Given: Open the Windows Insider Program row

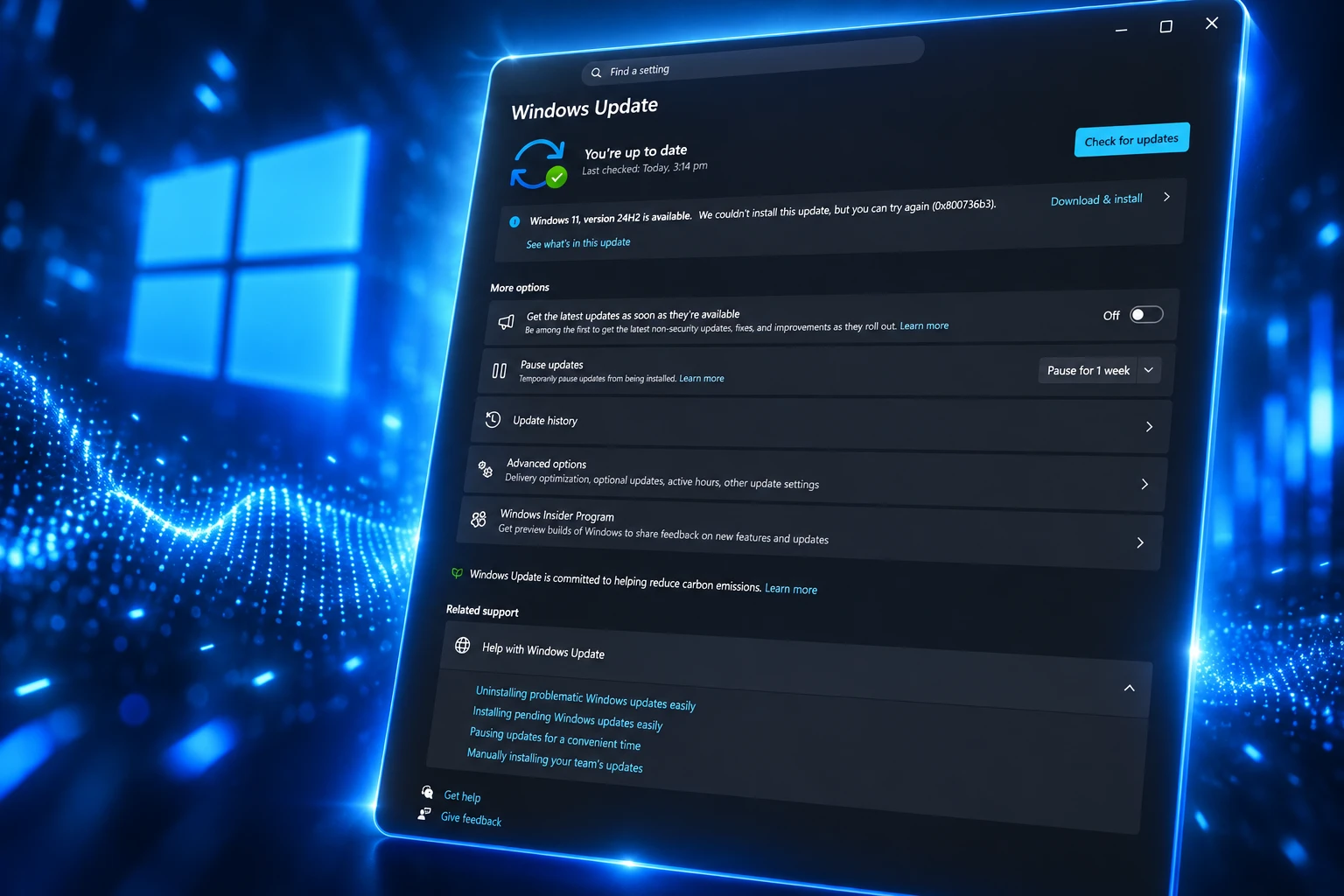Looking at the screenshot, I should tap(811, 533).
